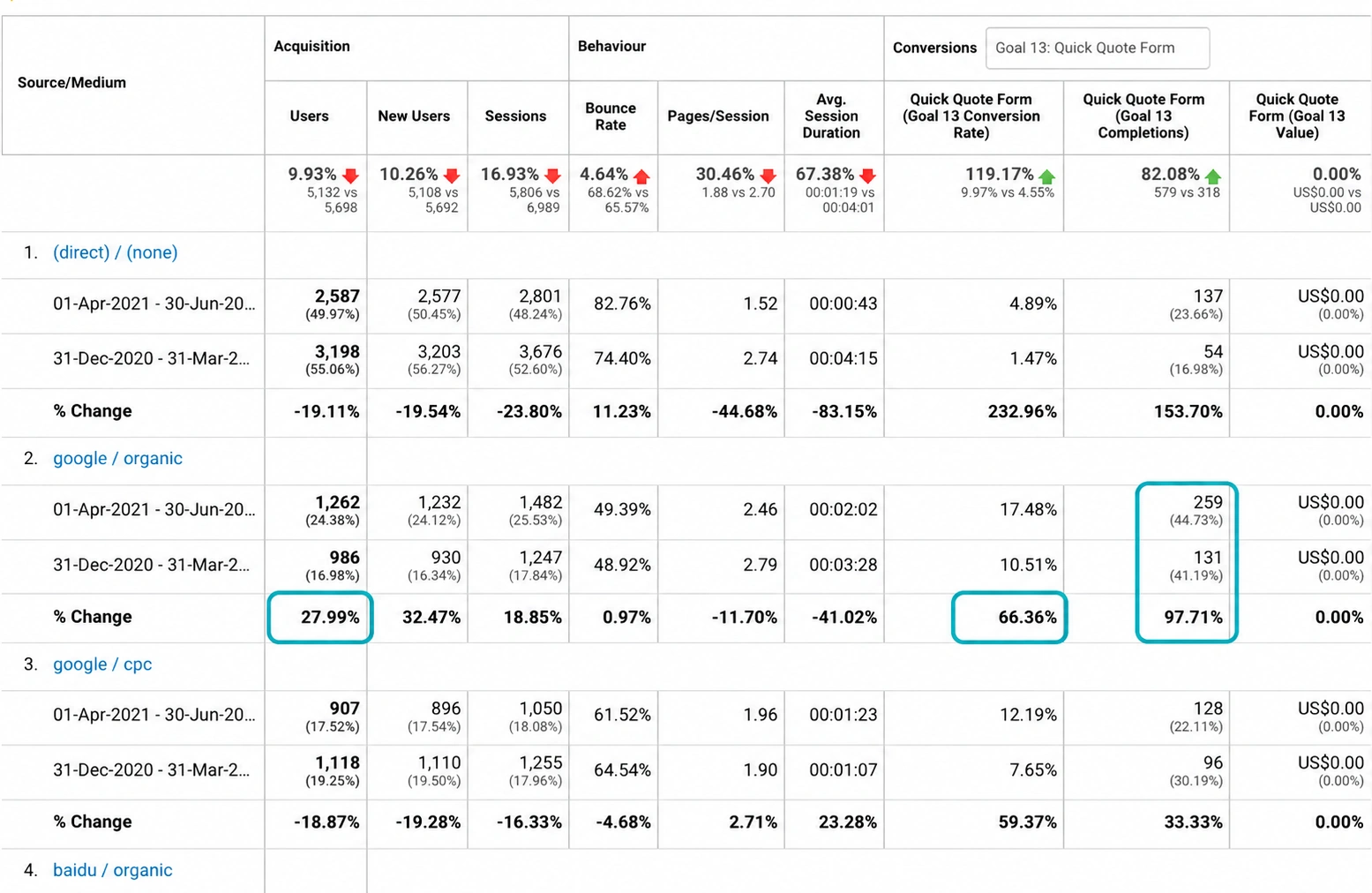Click the Source/Medium column header
The width and height of the screenshot is (1372, 893).
[71, 82]
